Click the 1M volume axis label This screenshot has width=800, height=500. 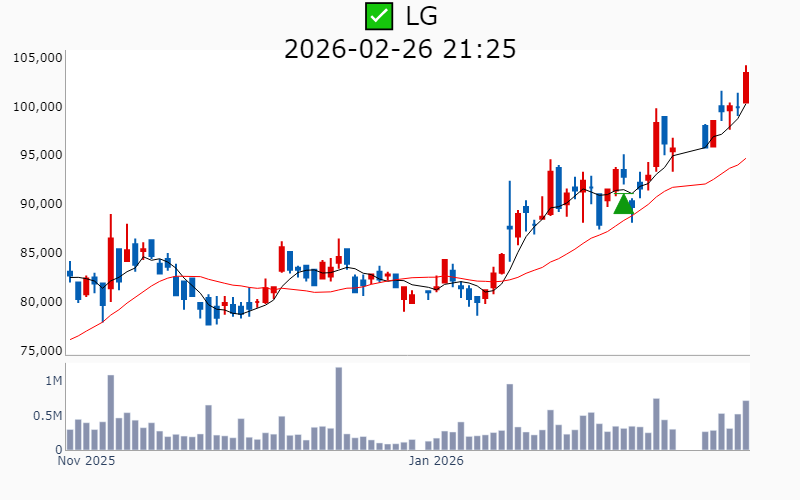pos(53,382)
